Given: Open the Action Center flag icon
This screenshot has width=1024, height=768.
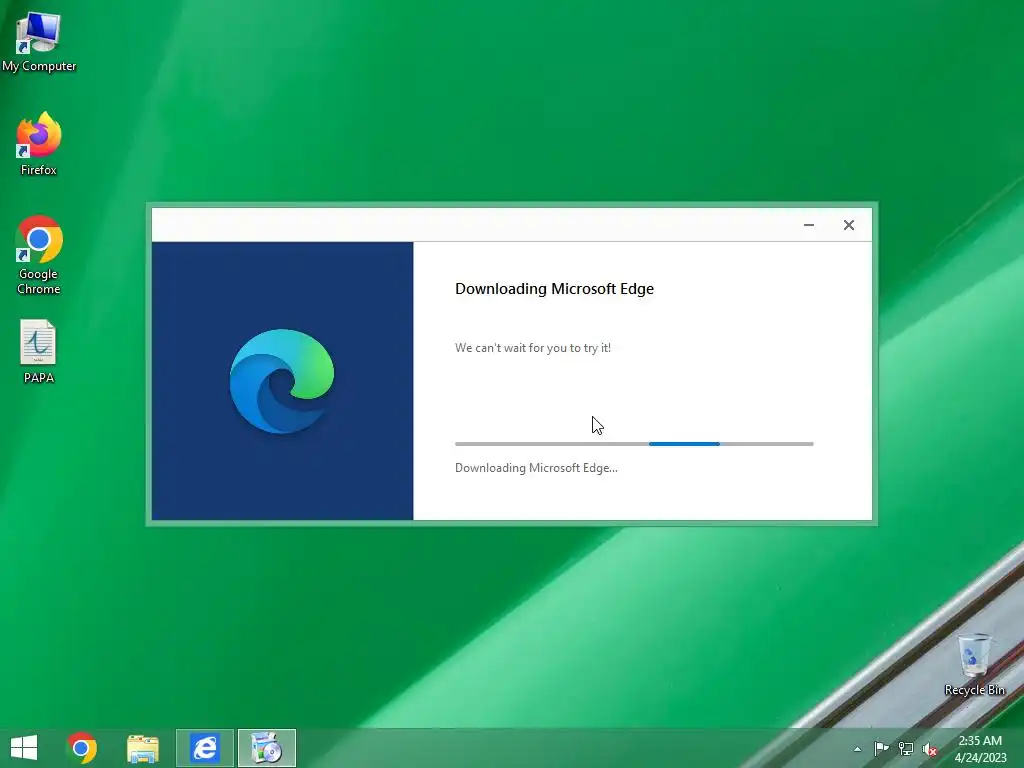Looking at the screenshot, I should pos(881,748).
